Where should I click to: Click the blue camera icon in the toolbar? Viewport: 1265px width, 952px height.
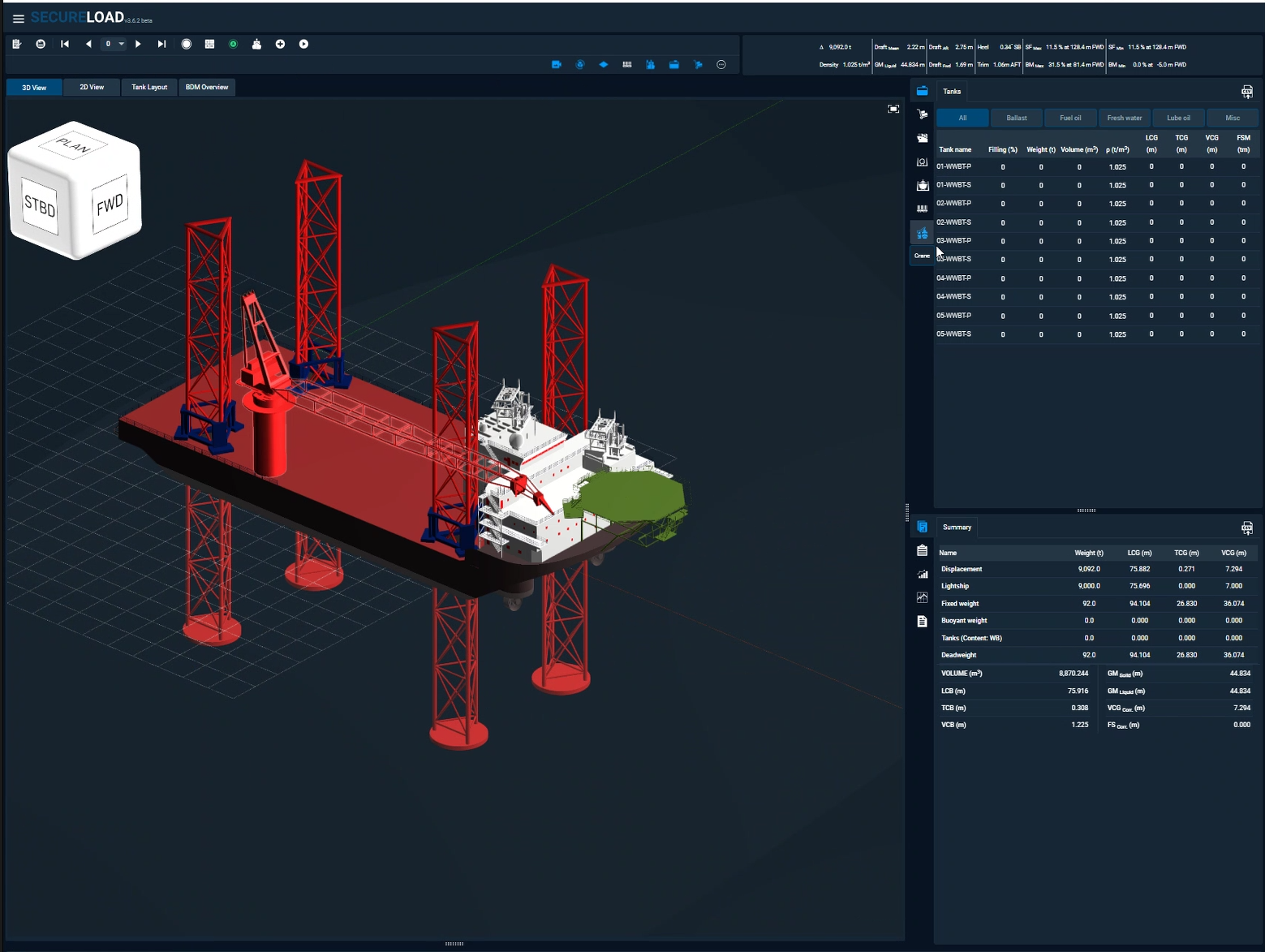click(557, 65)
